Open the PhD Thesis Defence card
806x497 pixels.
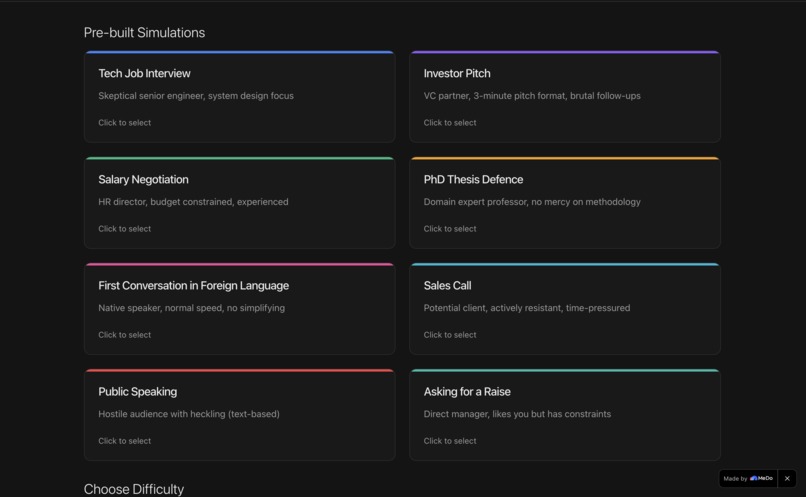(565, 203)
